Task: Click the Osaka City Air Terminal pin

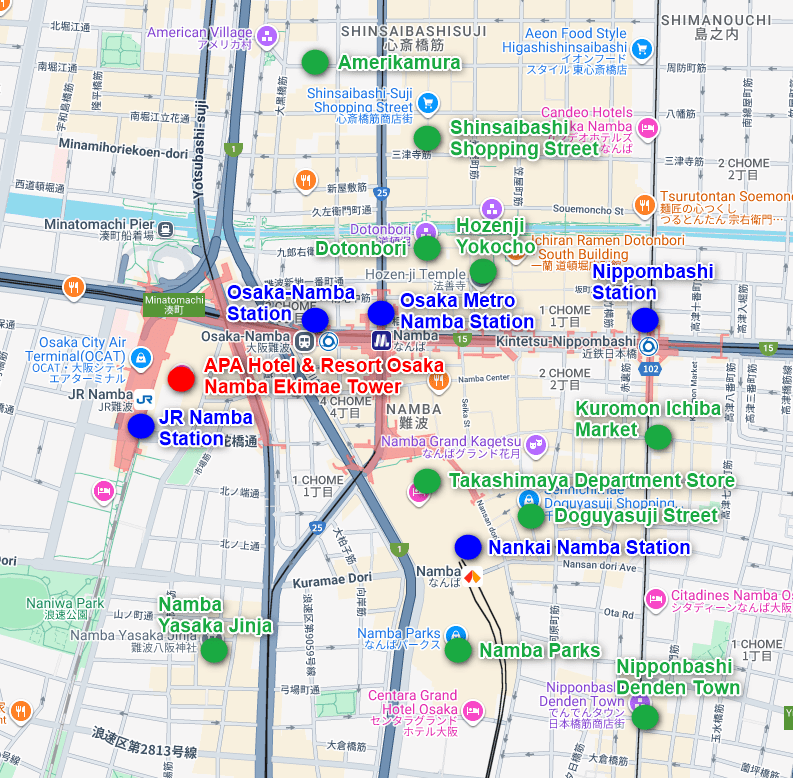Action: click(x=141, y=359)
